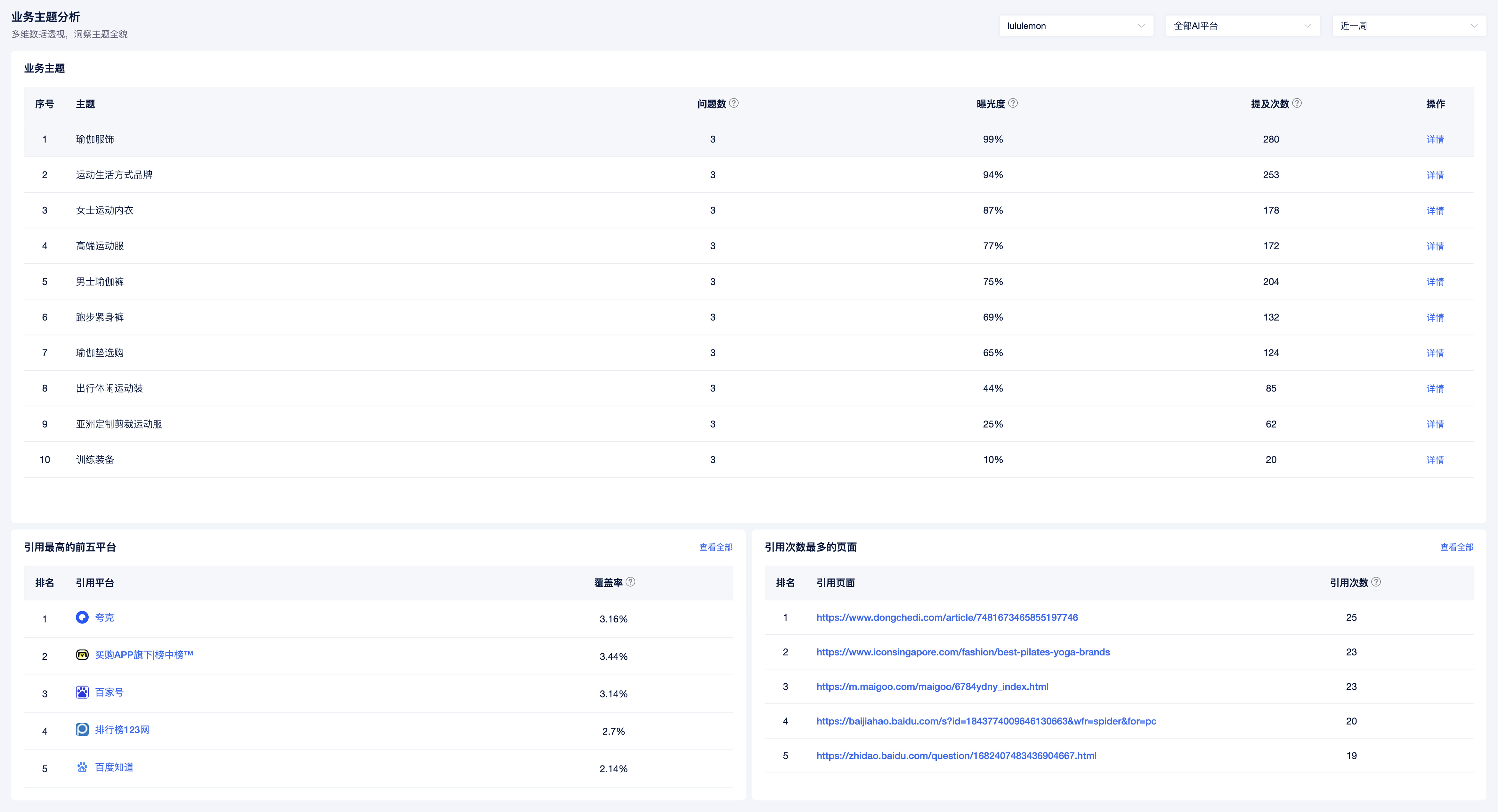
Task: Click help icon beside 提及次数 header
Action: (x=1297, y=103)
